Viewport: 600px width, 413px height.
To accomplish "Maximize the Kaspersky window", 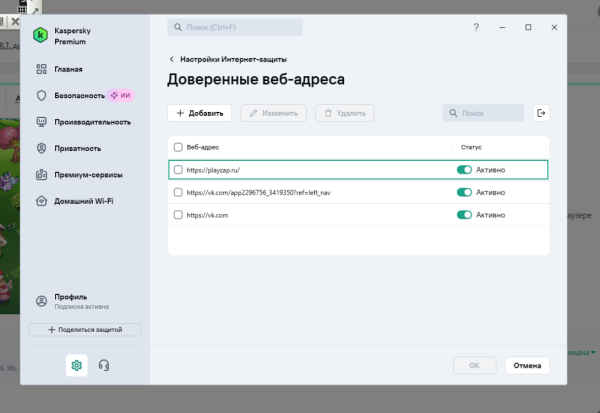I will (528, 27).
